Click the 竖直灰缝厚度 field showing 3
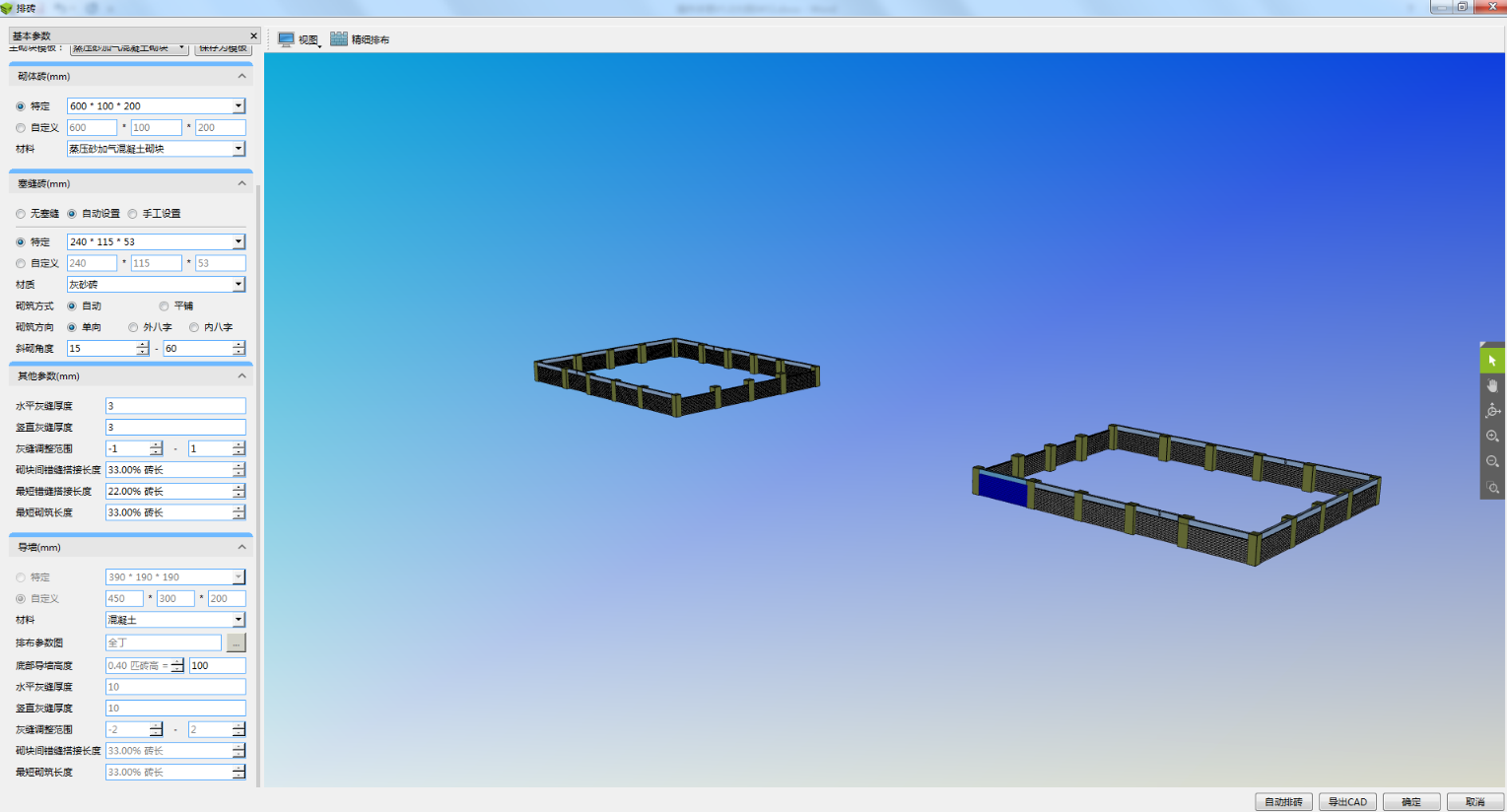 coord(175,428)
